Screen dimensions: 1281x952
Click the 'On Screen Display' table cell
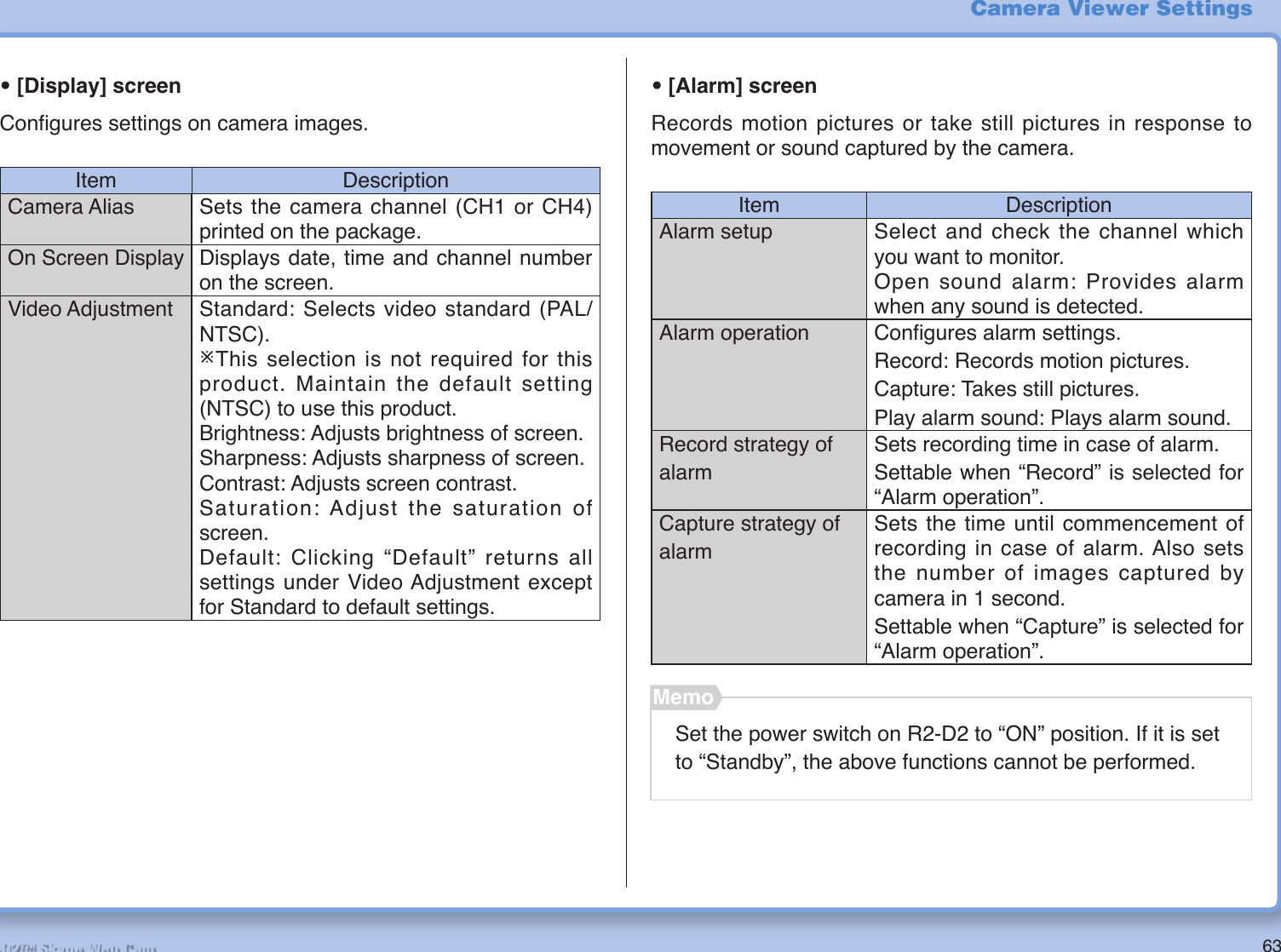(x=96, y=271)
